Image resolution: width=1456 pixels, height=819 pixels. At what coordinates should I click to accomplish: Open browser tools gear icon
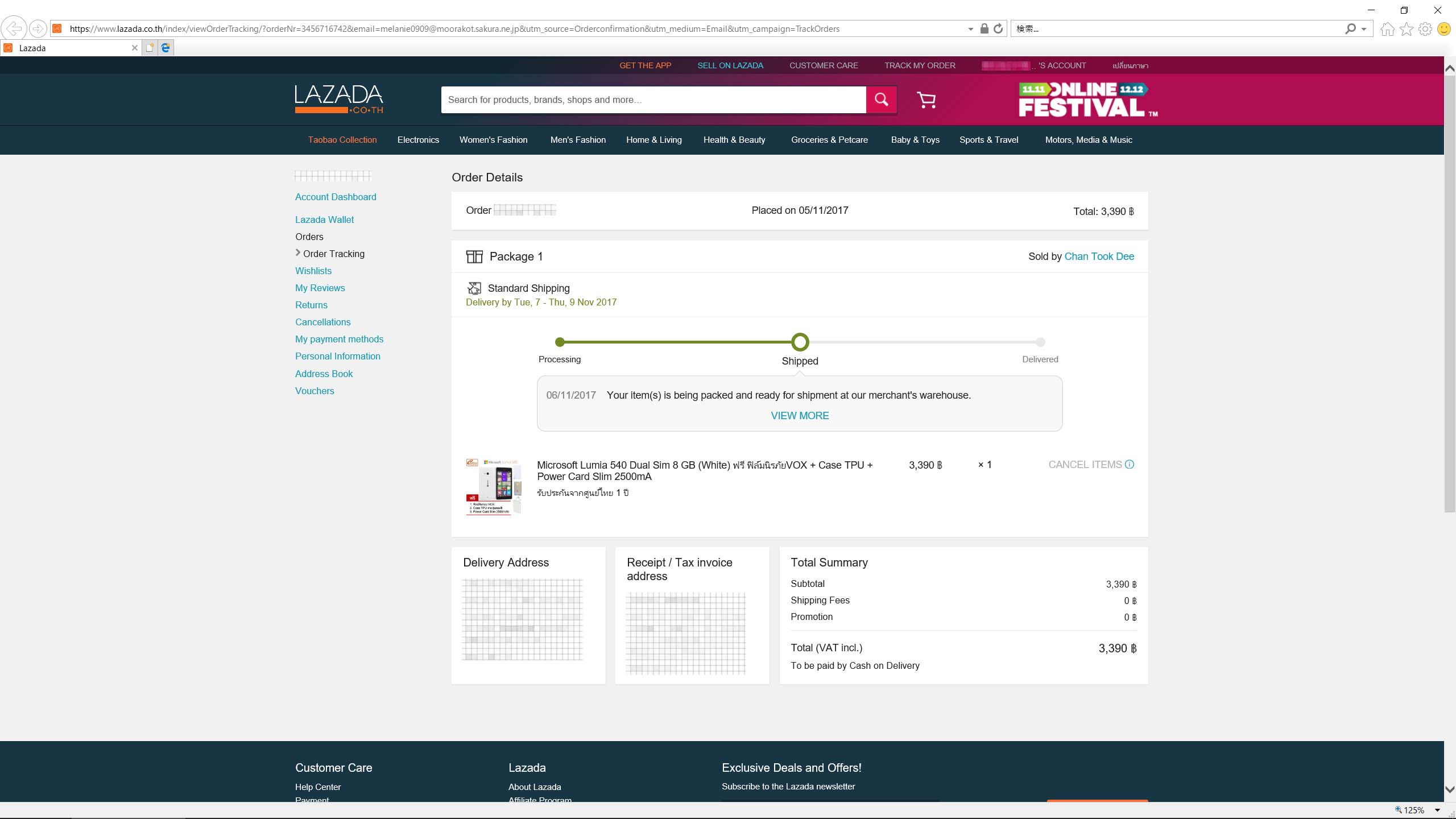pos(1425,29)
